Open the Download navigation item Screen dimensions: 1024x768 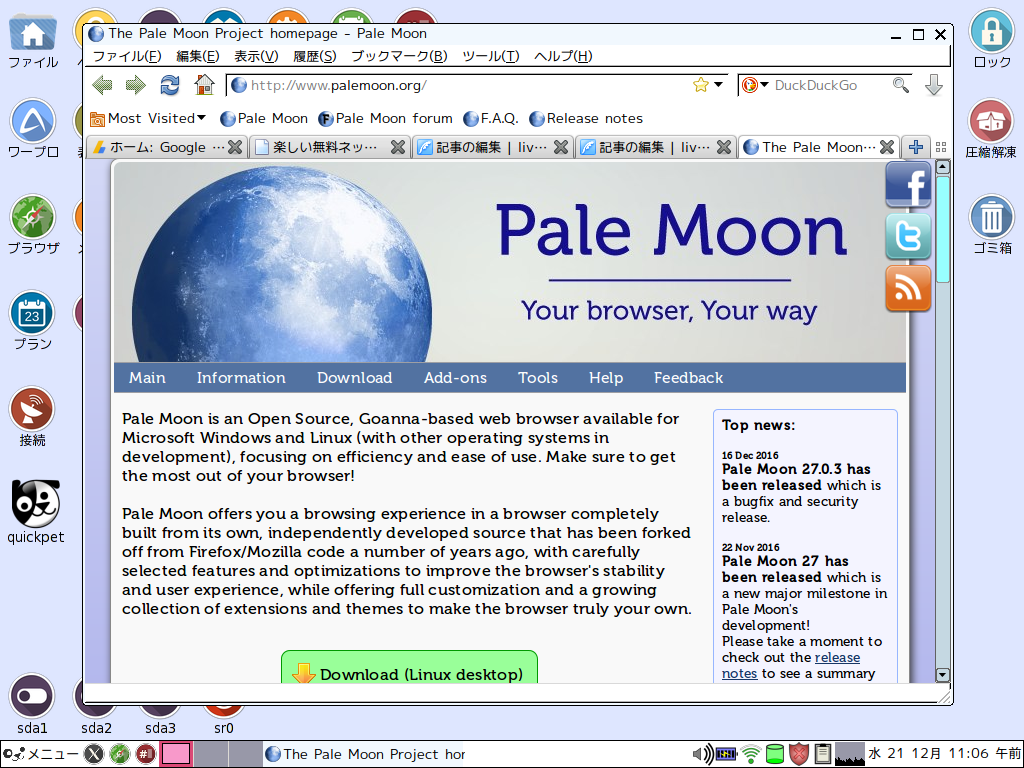[355, 377]
